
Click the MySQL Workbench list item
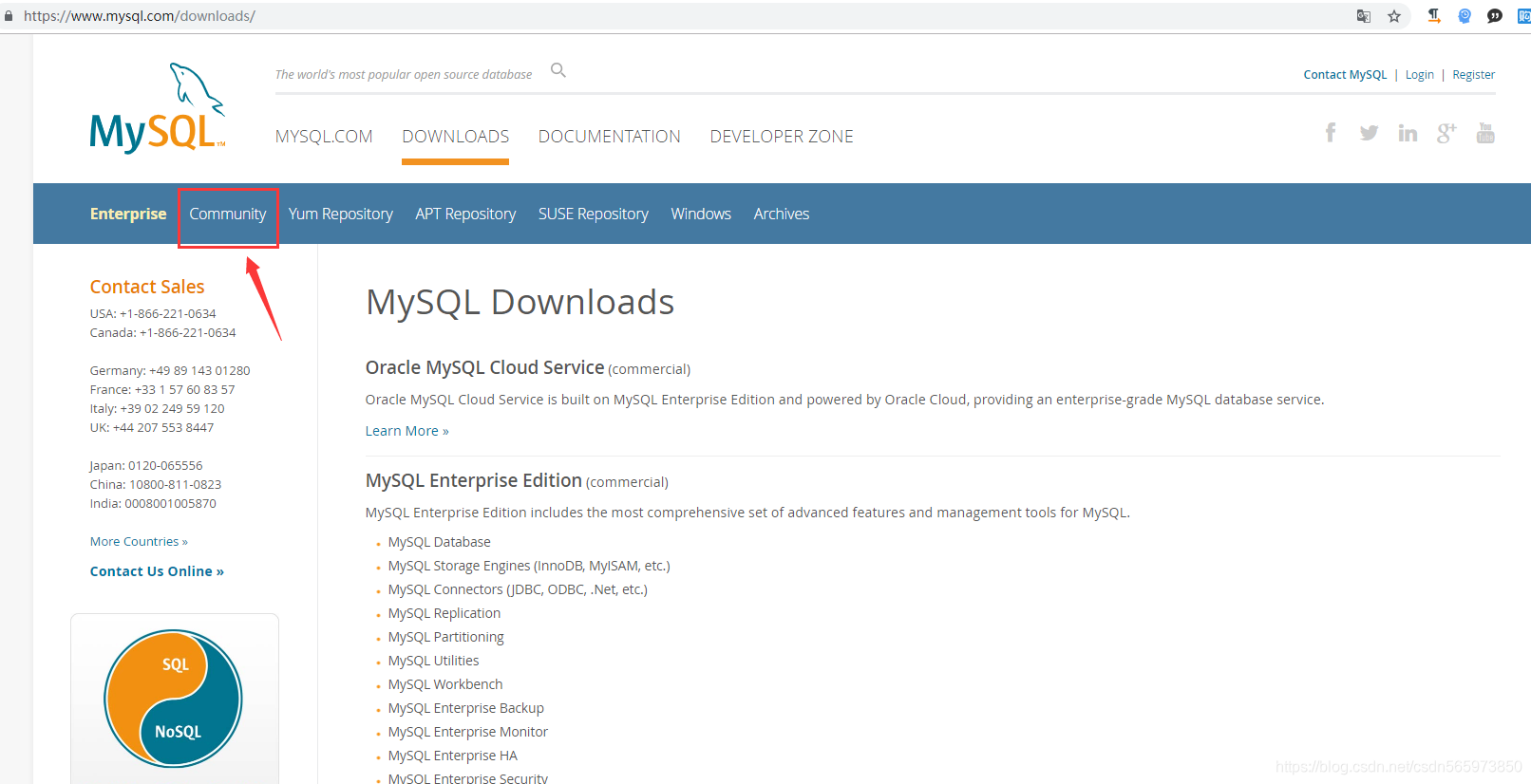tap(445, 684)
